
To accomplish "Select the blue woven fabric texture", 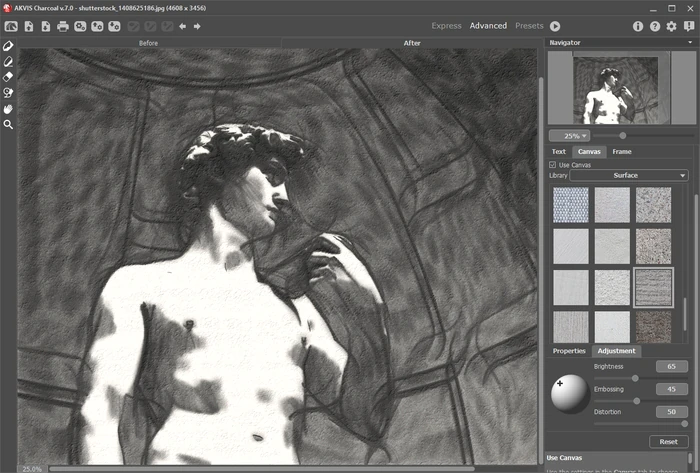I will point(571,205).
